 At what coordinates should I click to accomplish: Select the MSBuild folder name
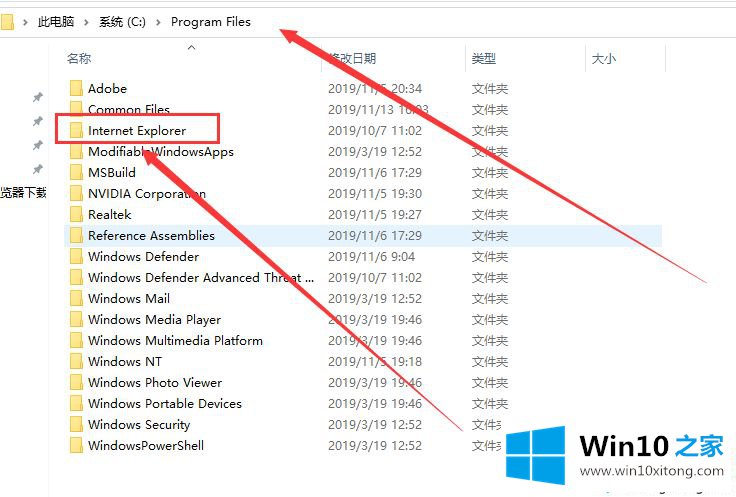click(112, 172)
